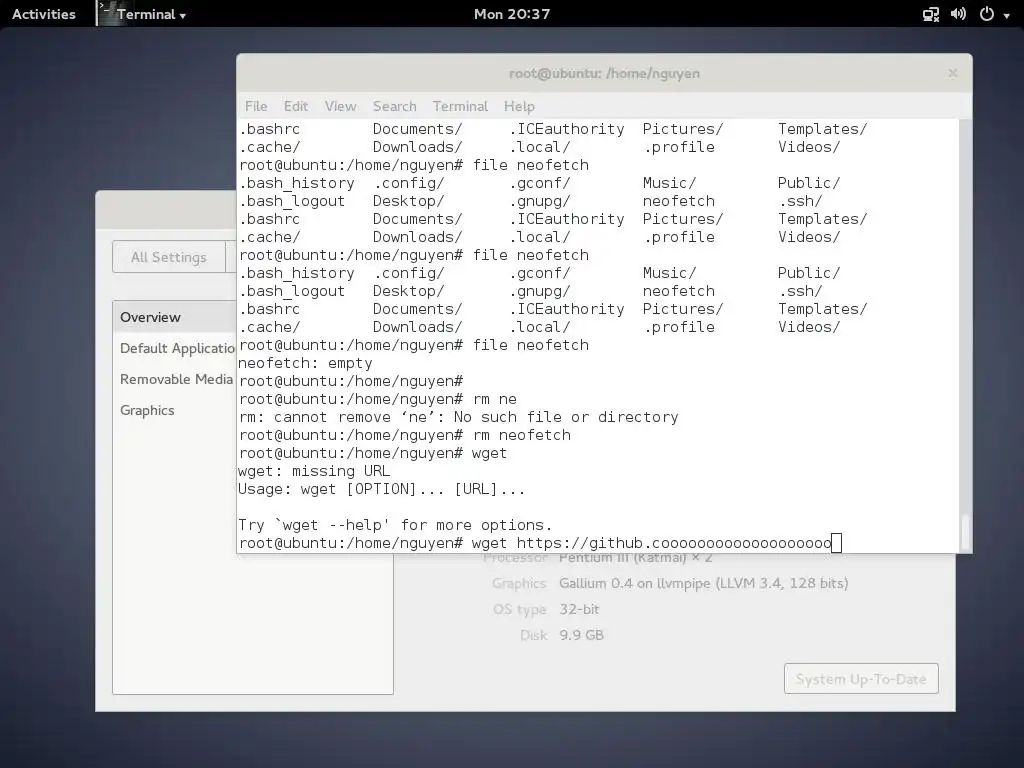Click the terminal title root@ubuntu: /home/nguyen
The height and width of the screenshot is (768, 1024).
click(604, 73)
